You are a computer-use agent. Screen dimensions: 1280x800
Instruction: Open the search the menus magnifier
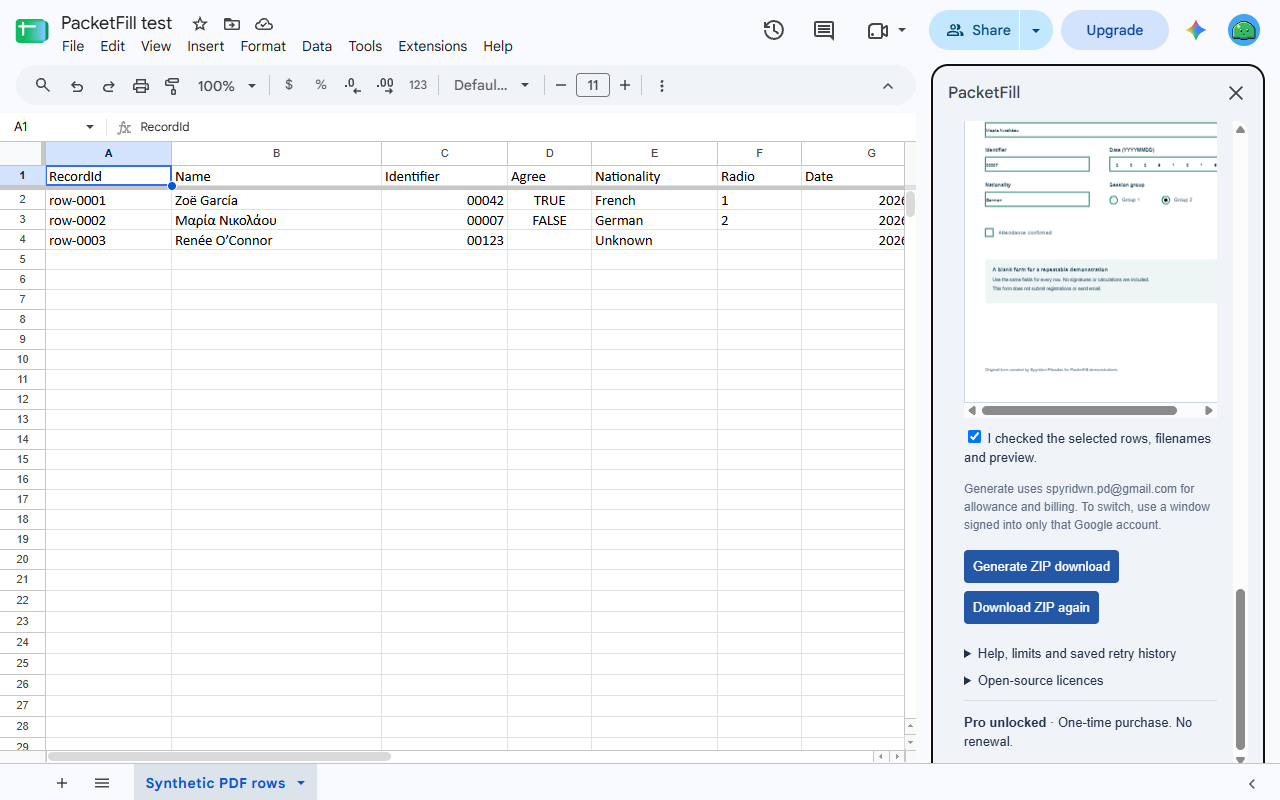pos(43,85)
